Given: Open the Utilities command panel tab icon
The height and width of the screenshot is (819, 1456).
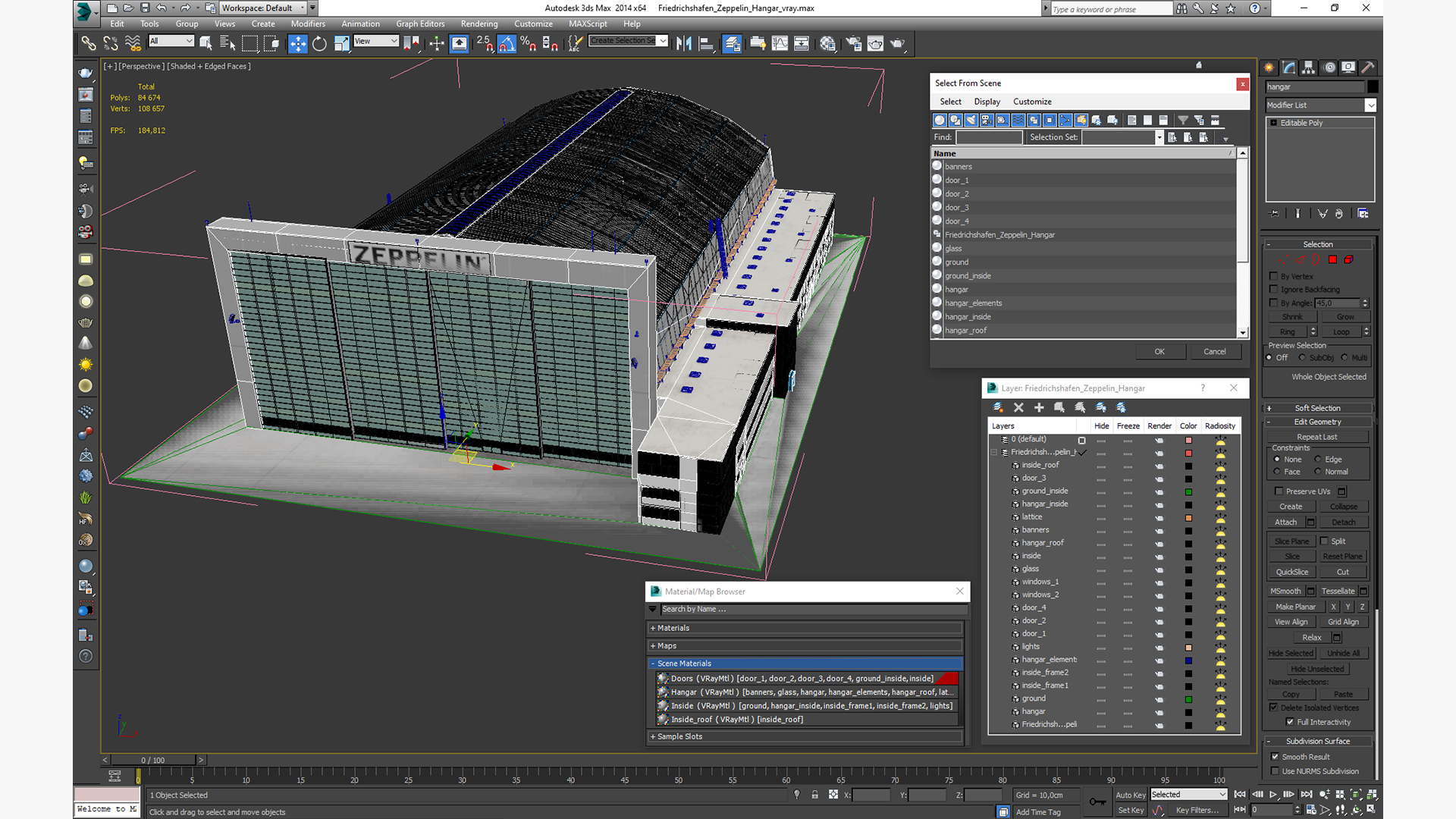Looking at the screenshot, I should pos(1368,67).
